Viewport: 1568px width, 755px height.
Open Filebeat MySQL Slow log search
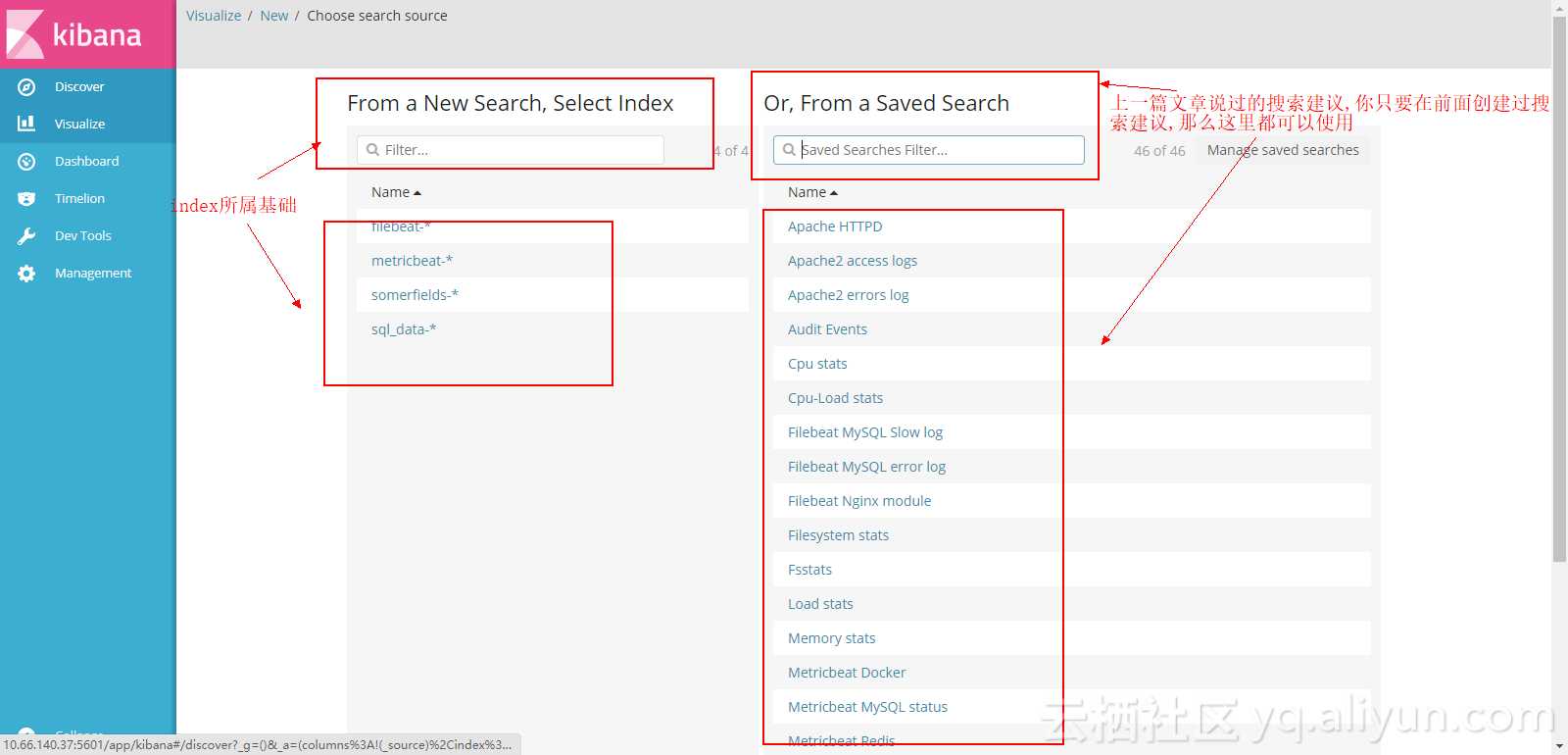click(x=865, y=432)
